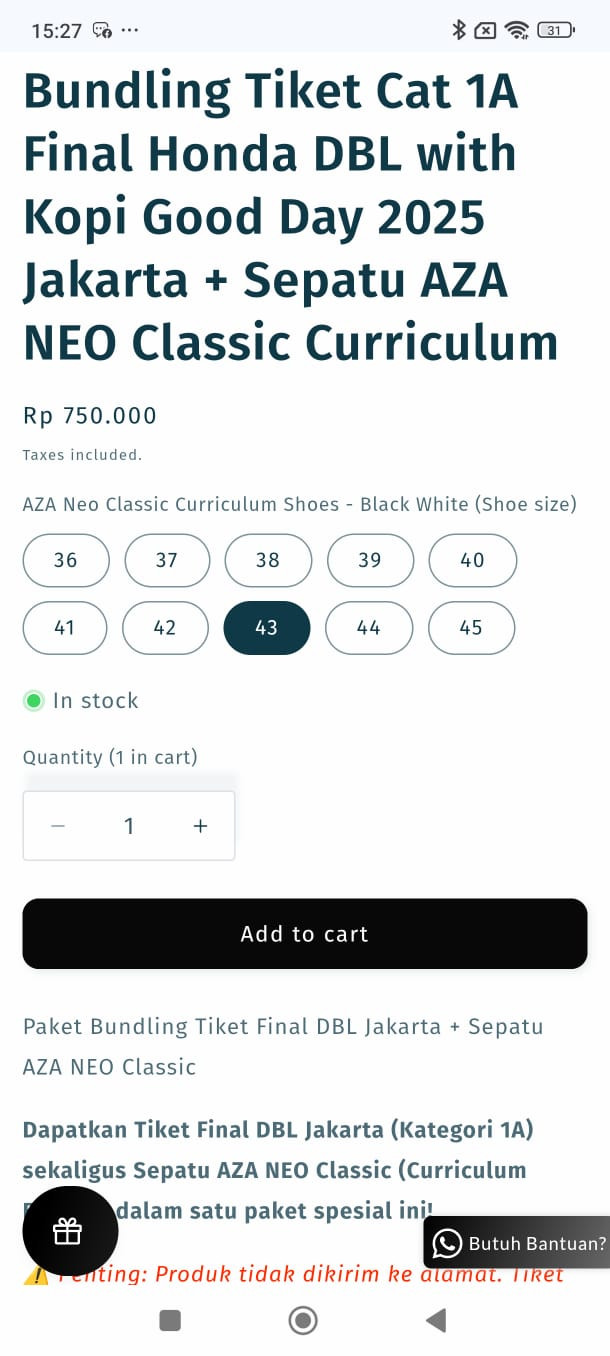610x1356 pixels.
Task: Select shoe size 36
Action: pyautogui.click(x=65, y=561)
